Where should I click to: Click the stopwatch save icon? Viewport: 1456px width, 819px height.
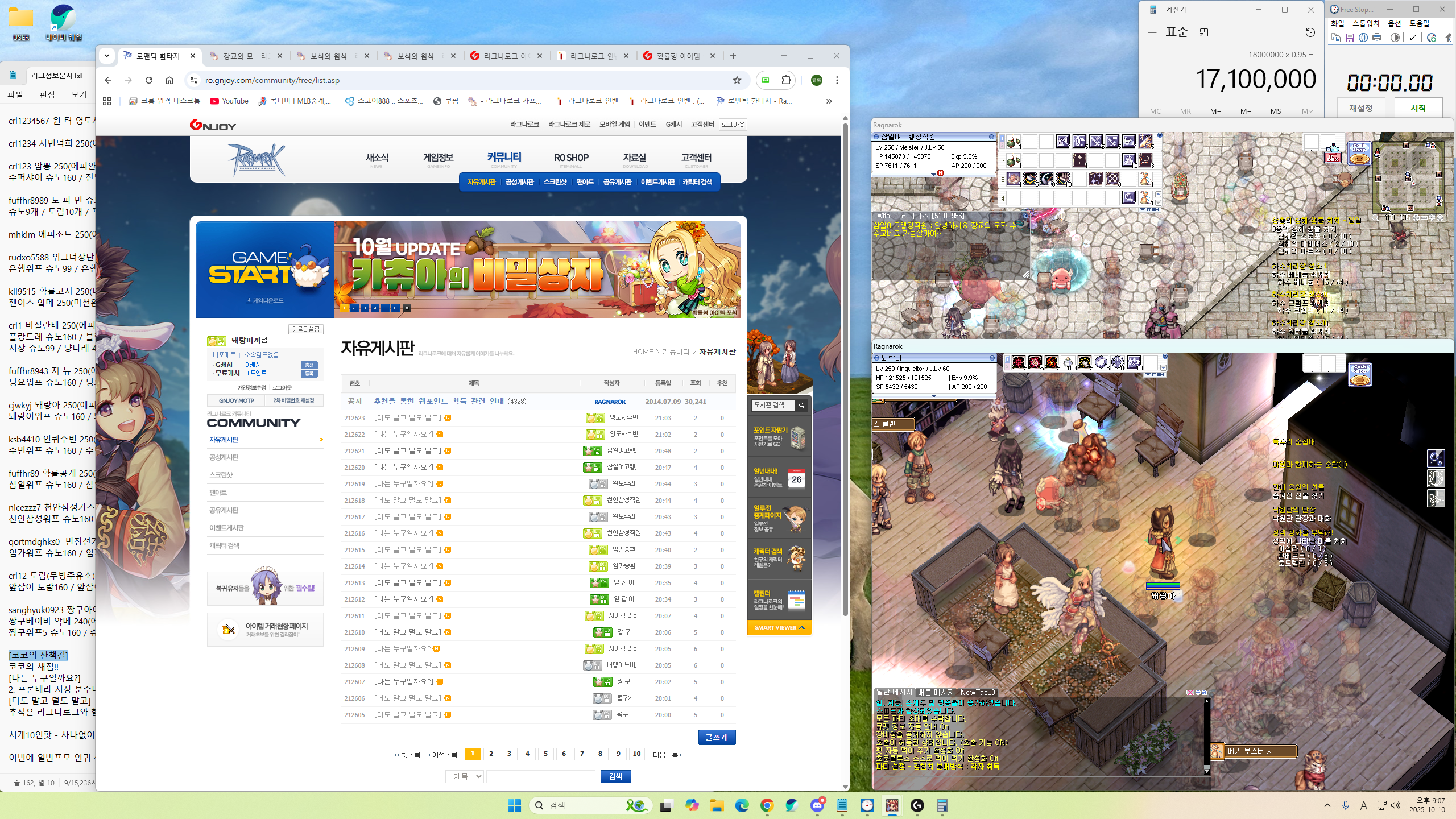click(x=1350, y=38)
